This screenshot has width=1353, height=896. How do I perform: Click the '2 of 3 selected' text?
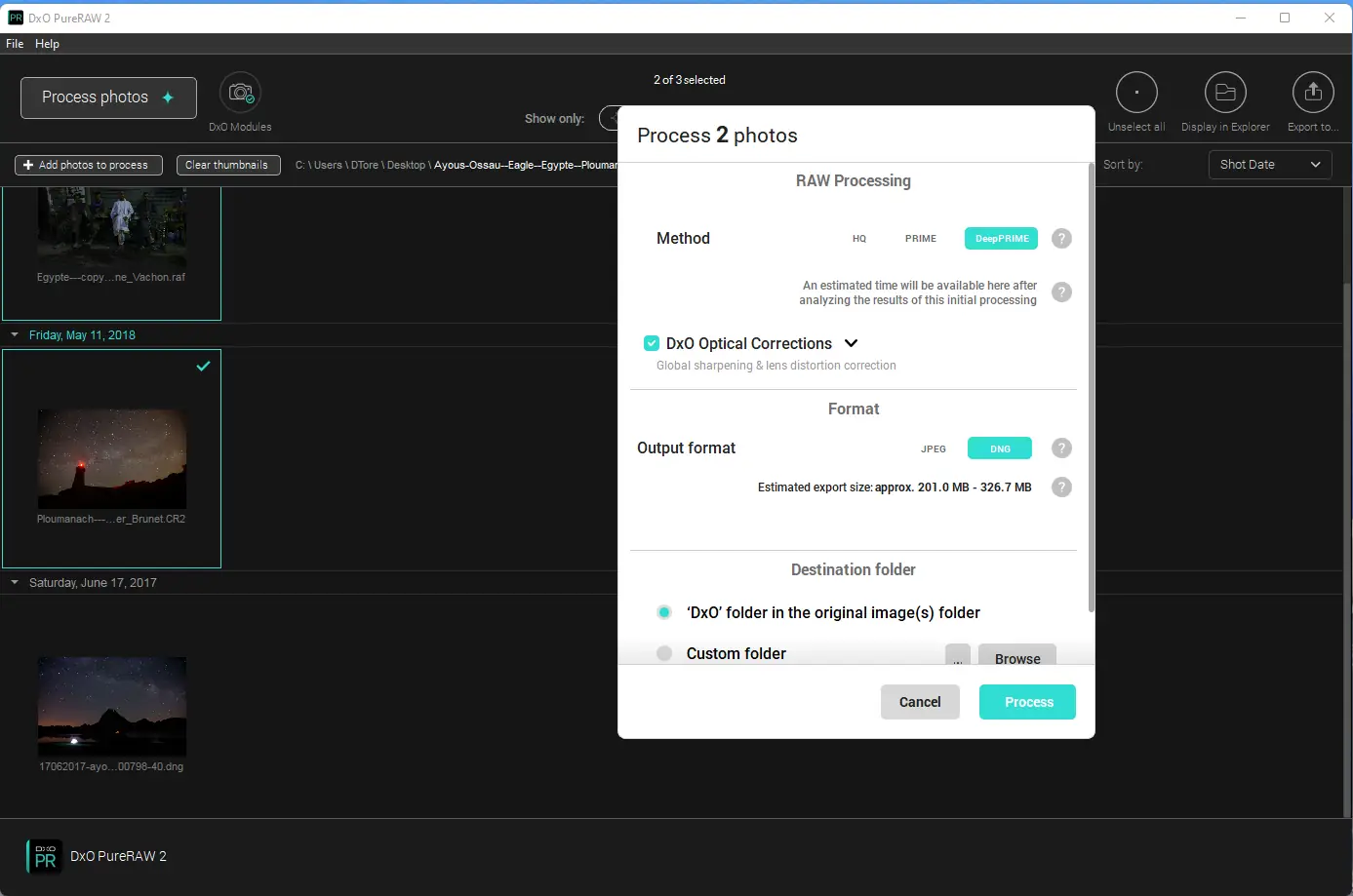point(690,80)
